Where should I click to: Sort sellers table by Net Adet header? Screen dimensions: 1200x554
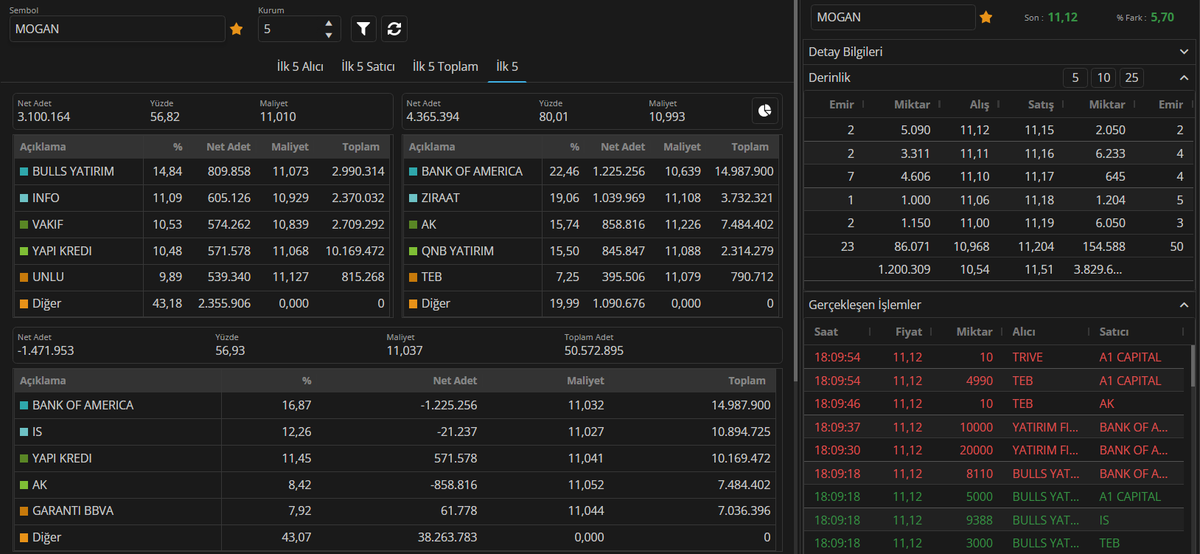[622, 147]
